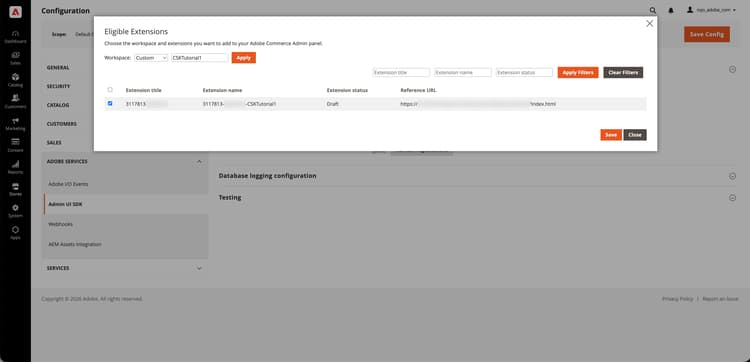
Task: Collapse the ADOBE SERVICES section
Action: (125, 162)
